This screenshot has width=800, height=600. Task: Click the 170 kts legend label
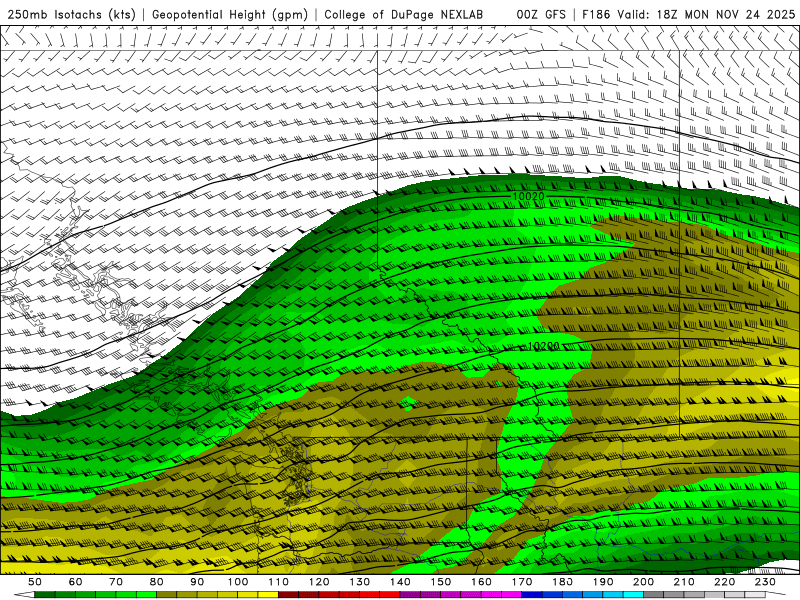[x=522, y=582]
